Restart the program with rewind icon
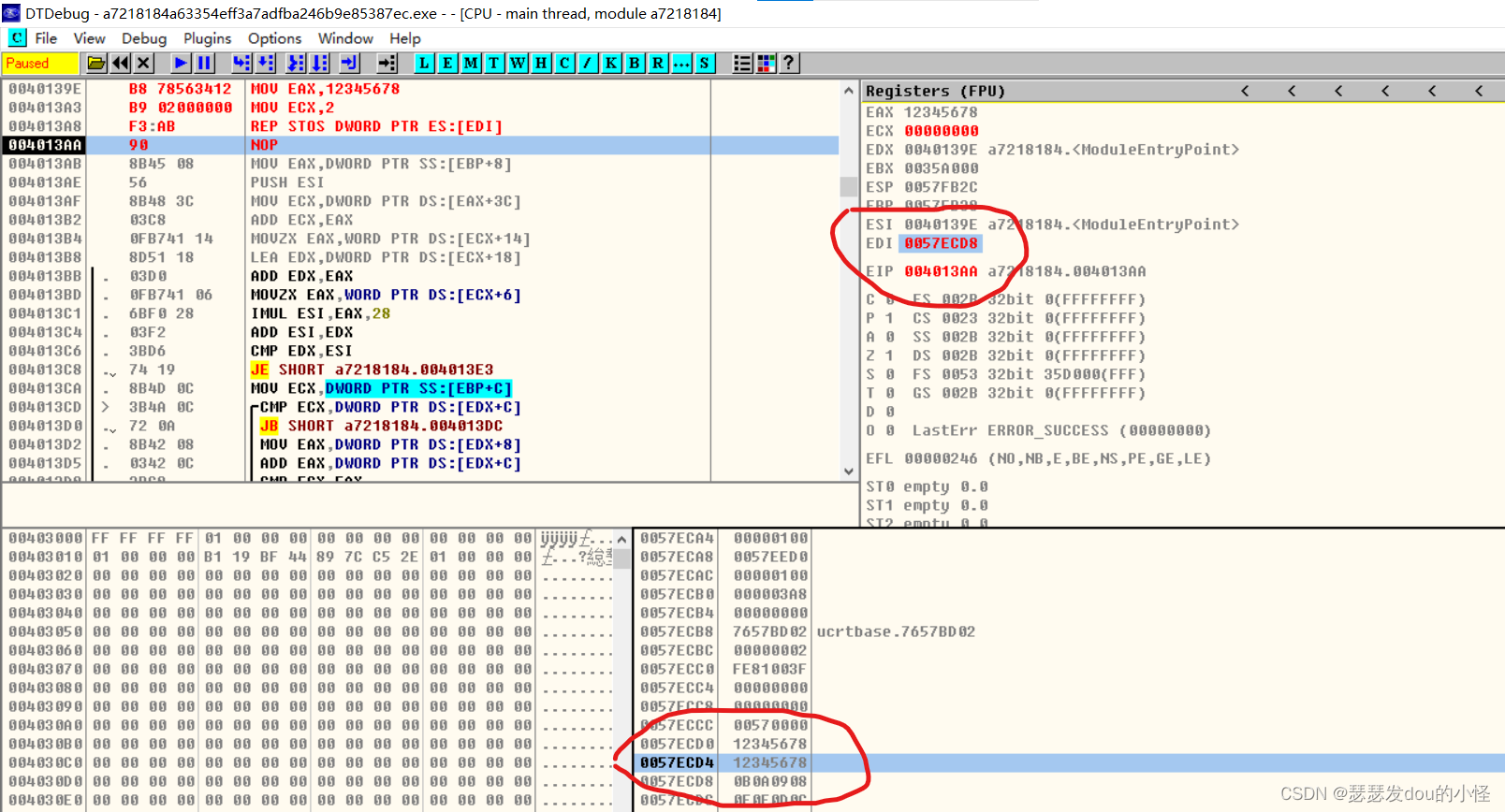 121,63
